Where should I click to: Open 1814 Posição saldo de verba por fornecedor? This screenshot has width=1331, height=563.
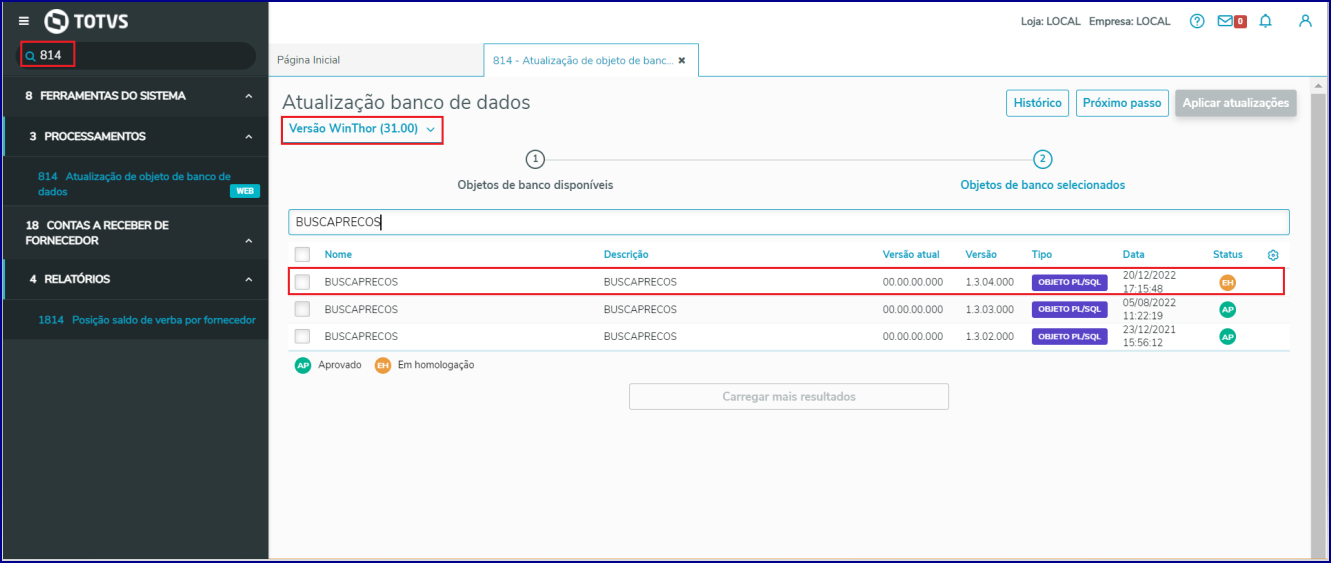click(147, 320)
